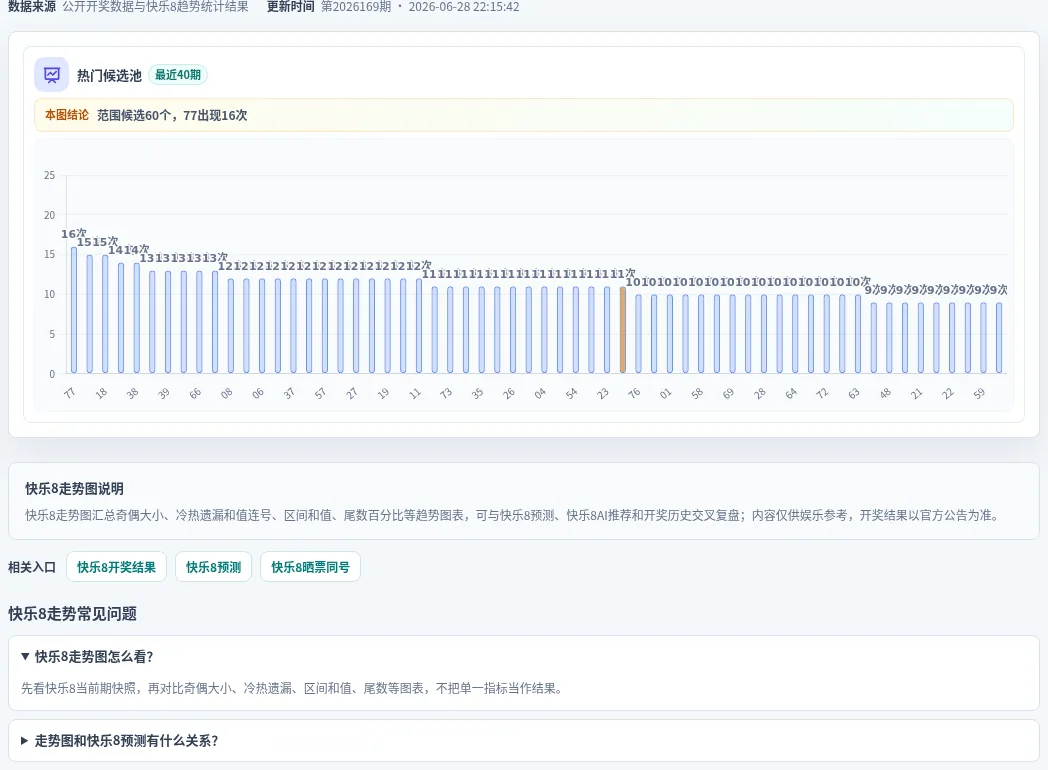Screen dimensions: 1048x770
Task: Click x-axis label 19
Action: (x=383, y=393)
